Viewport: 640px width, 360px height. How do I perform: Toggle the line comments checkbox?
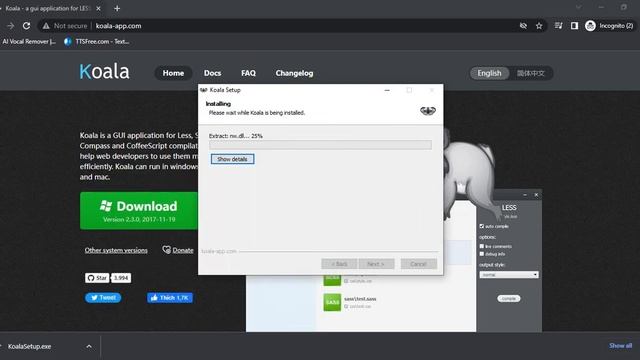pyautogui.click(x=482, y=246)
